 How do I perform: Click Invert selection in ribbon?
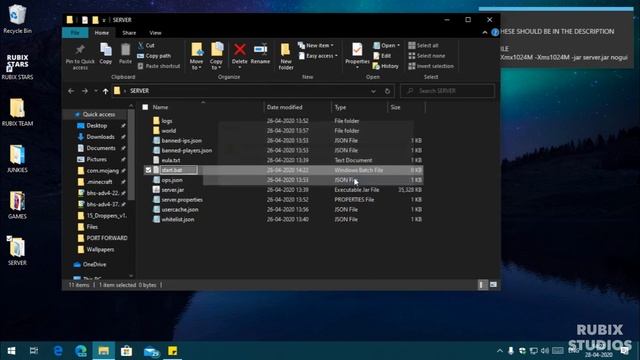431,66
